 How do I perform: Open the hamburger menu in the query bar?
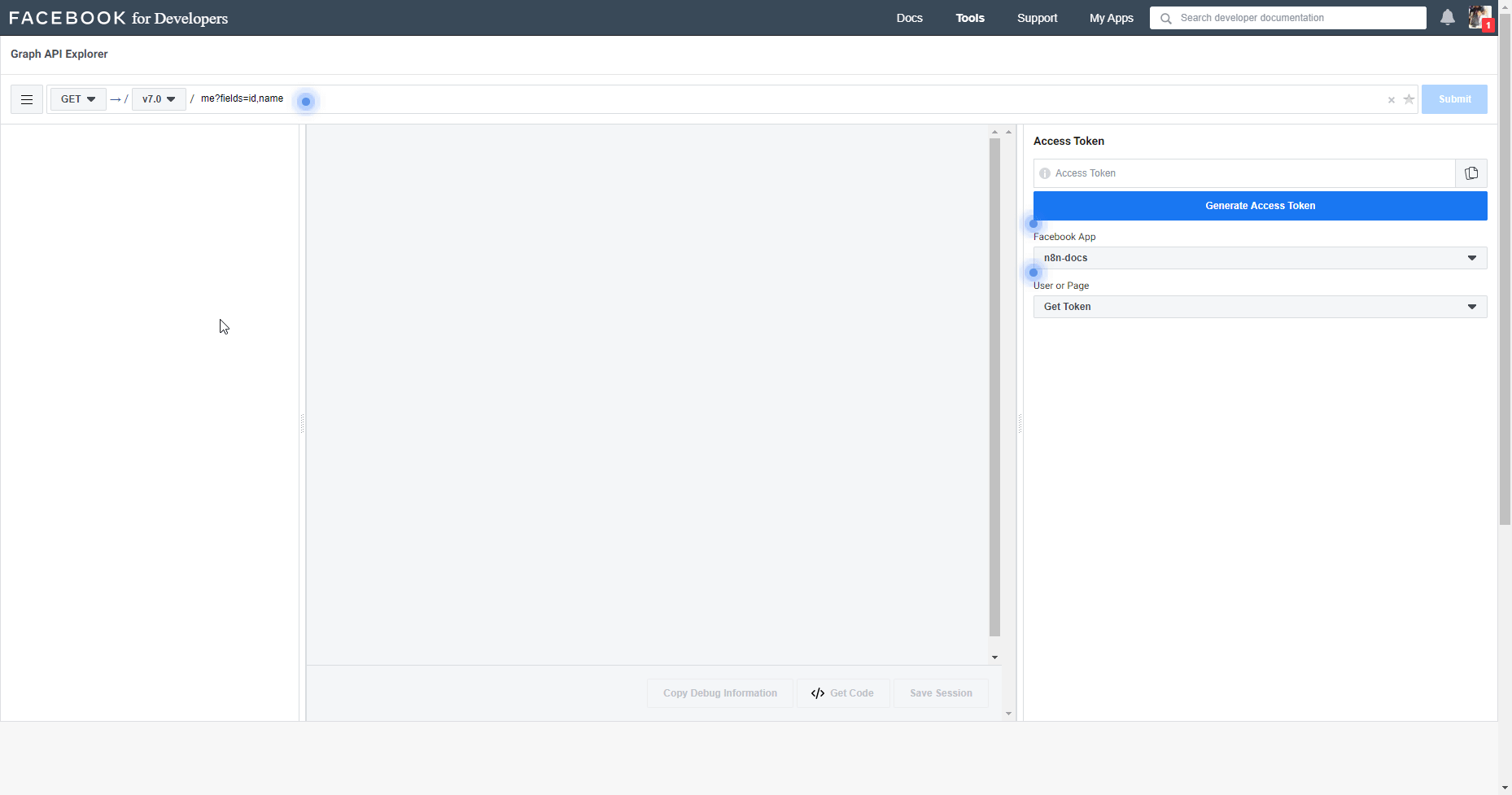(27, 99)
